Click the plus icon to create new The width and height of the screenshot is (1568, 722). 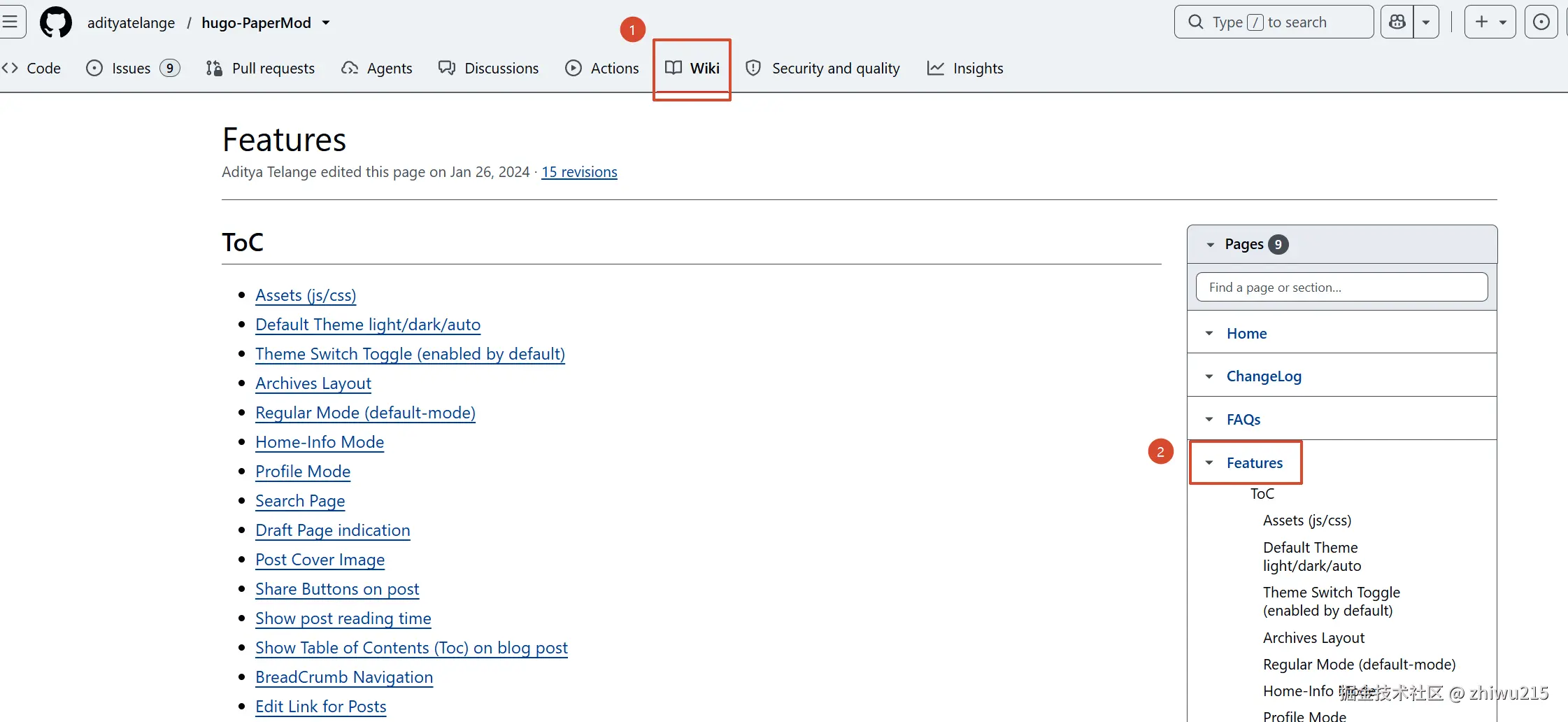click(1490, 22)
